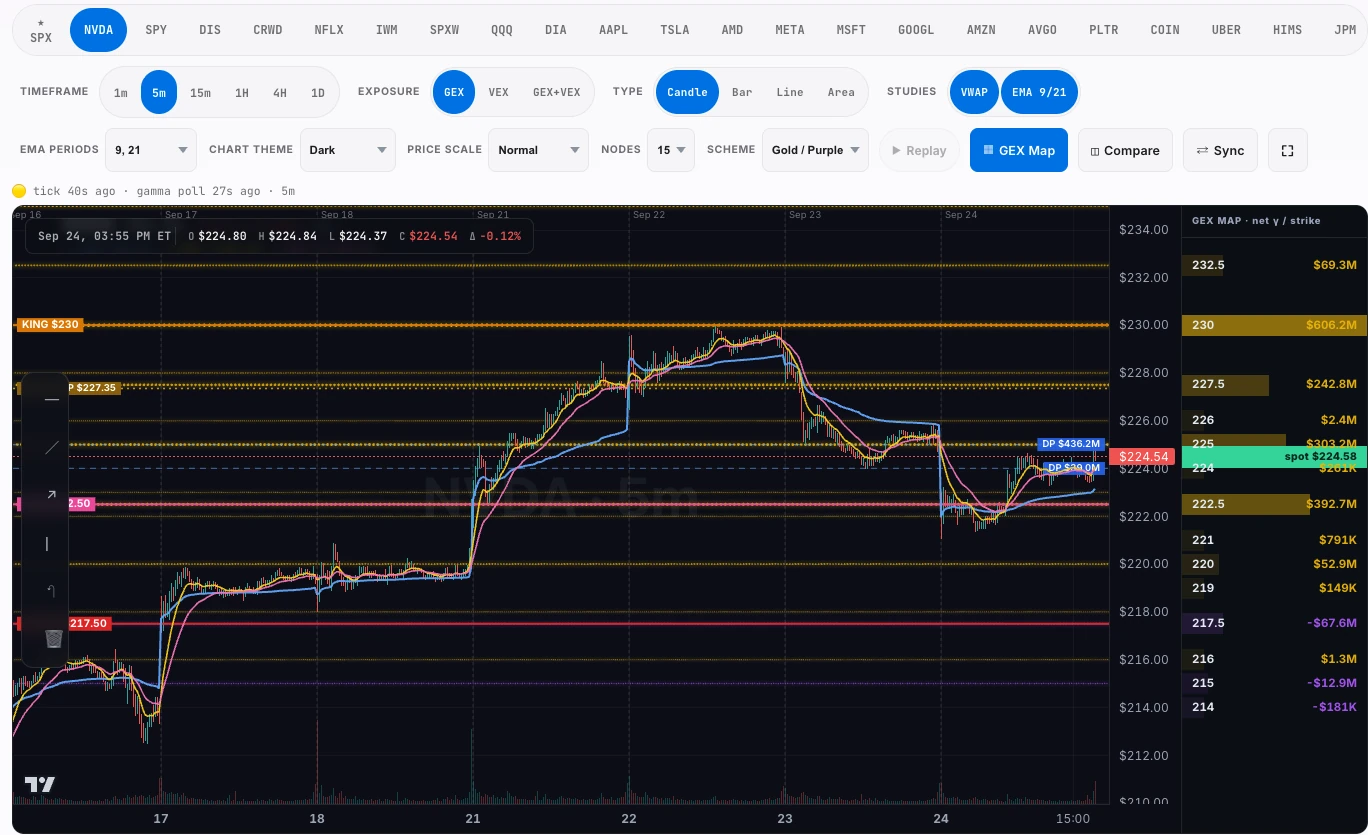1368x835 pixels.
Task: Select GEX+VEX exposure mode
Action: [556, 92]
